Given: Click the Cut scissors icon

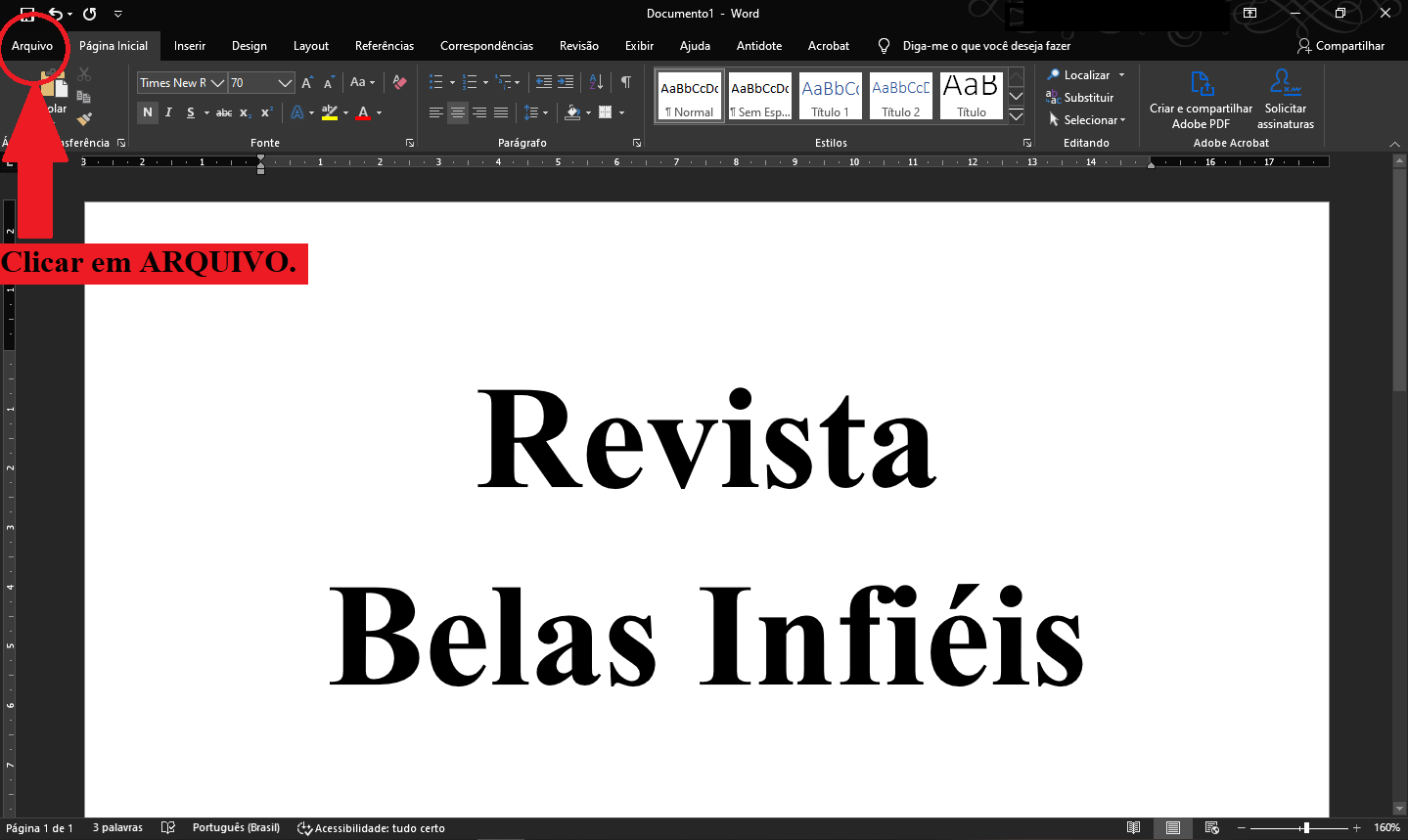Looking at the screenshot, I should 84,74.
